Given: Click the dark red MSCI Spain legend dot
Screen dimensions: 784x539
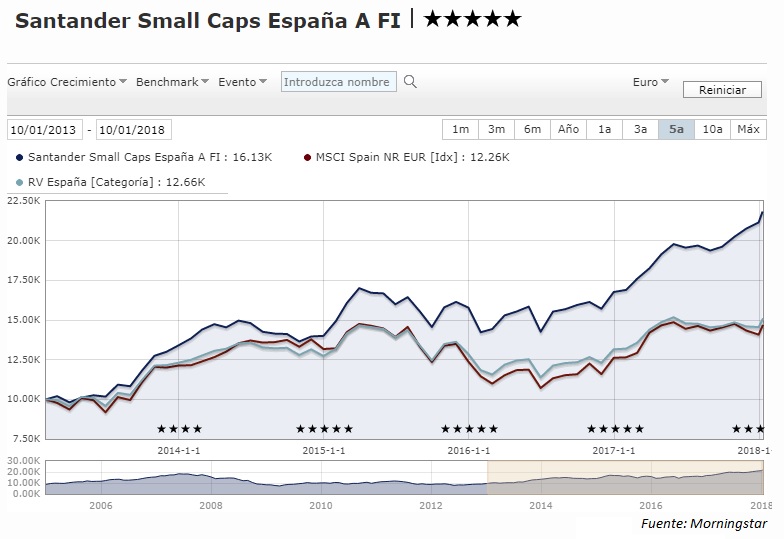Looking at the screenshot, I should click(x=306, y=157).
